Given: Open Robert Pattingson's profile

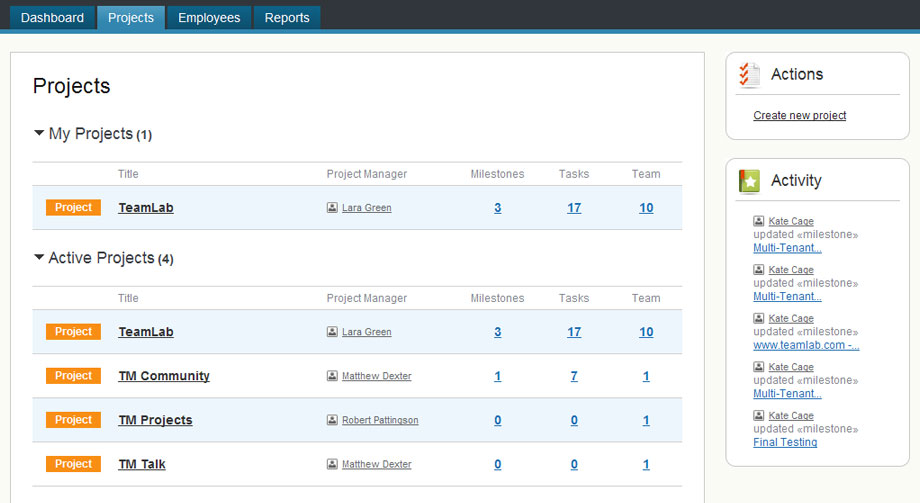Looking at the screenshot, I should [380, 420].
